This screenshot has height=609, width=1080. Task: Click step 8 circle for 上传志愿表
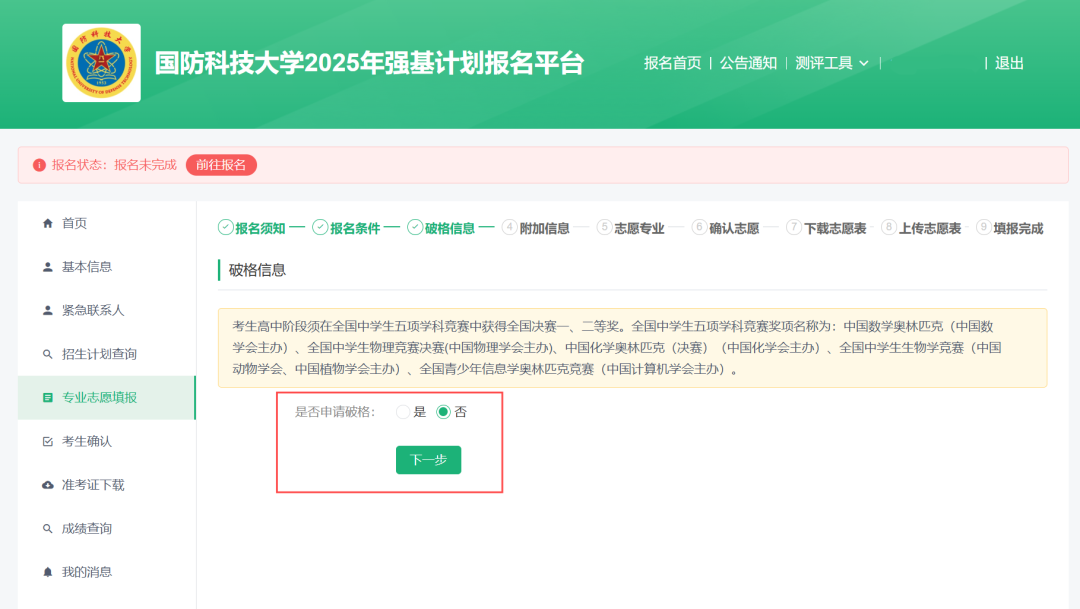(x=889, y=227)
